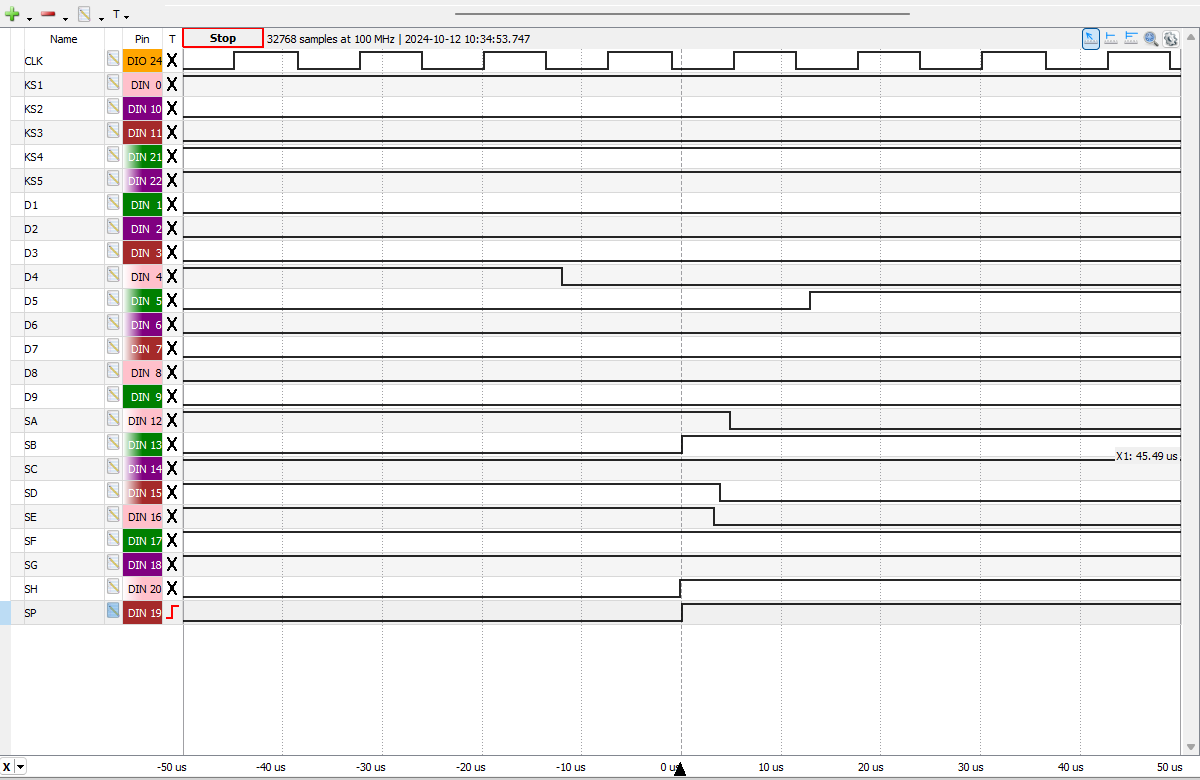
Task: Click the vertical scrollbar down arrow
Action: [x=1191, y=747]
